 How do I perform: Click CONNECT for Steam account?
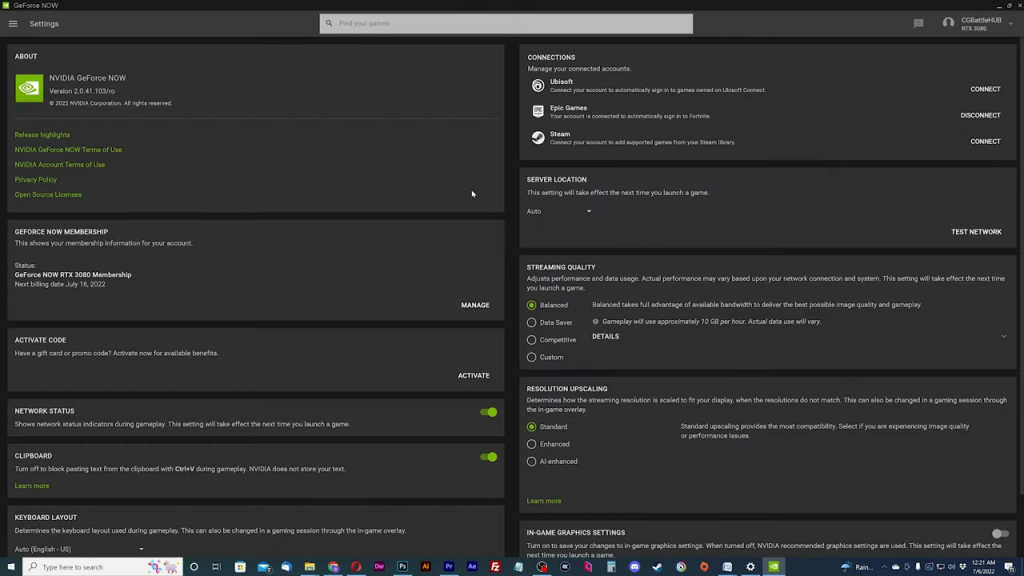985,141
